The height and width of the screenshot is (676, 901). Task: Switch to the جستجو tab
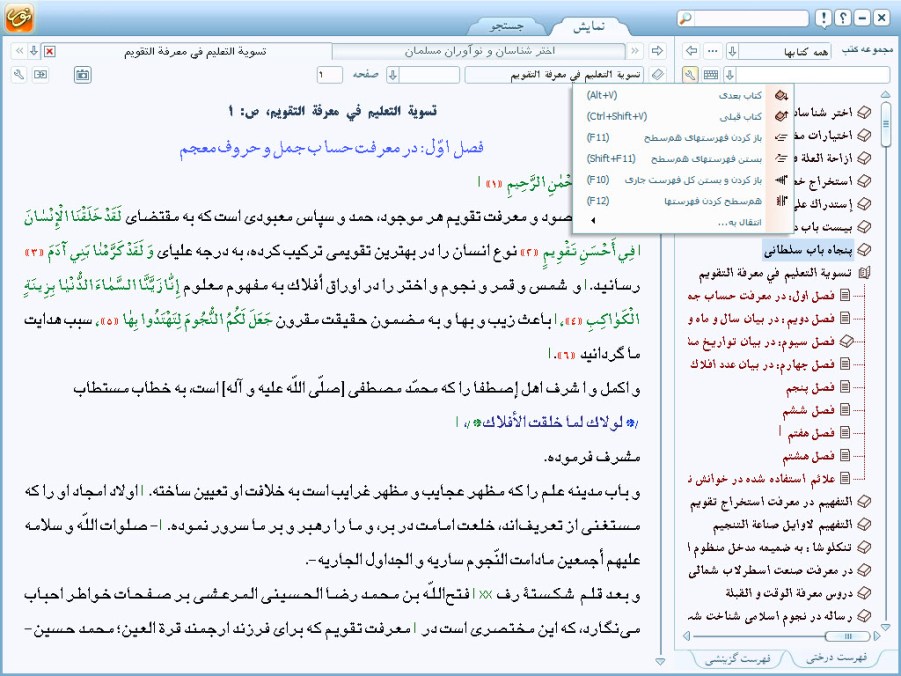[x=506, y=26]
